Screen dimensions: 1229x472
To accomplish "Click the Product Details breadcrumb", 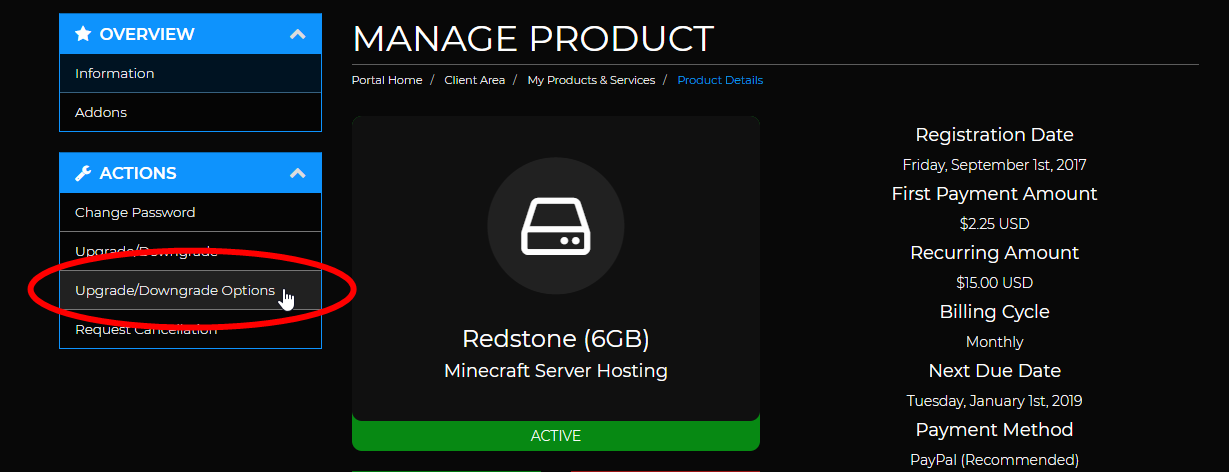I will (x=720, y=80).
